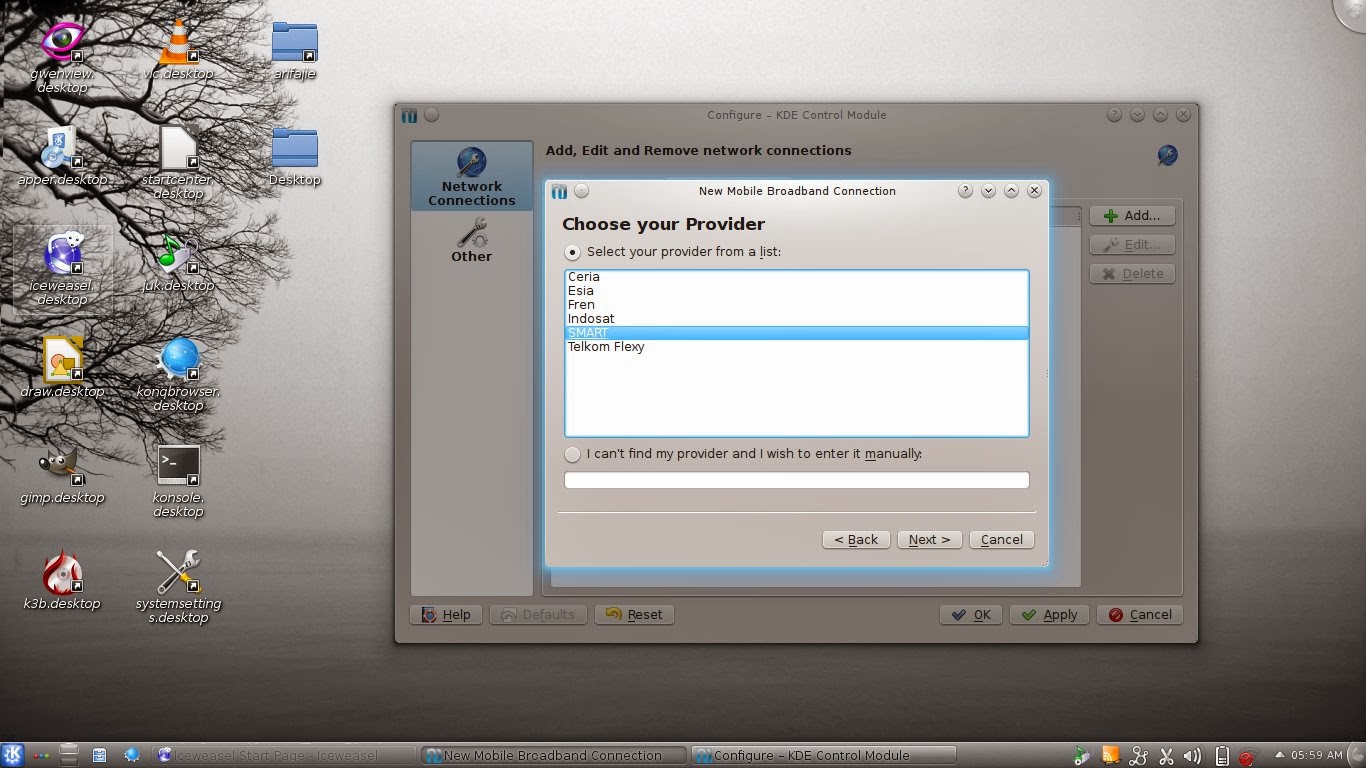Switch to the Configure – KDE Control Module taskbar entry
This screenshot has height=768, width=1366.
coord(823,755)
